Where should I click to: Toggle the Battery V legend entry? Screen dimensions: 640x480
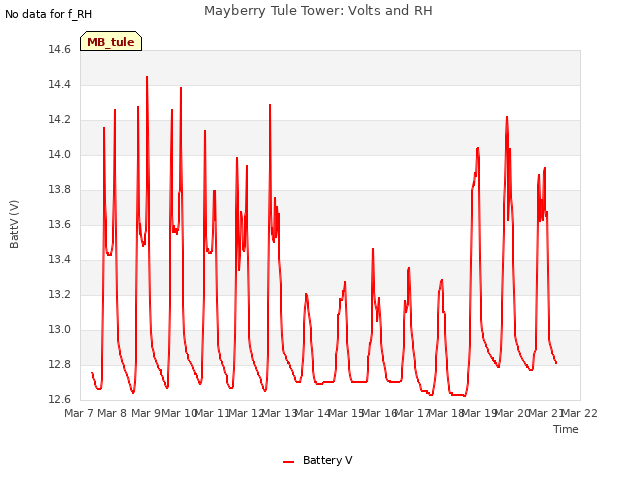click(318, 460)
